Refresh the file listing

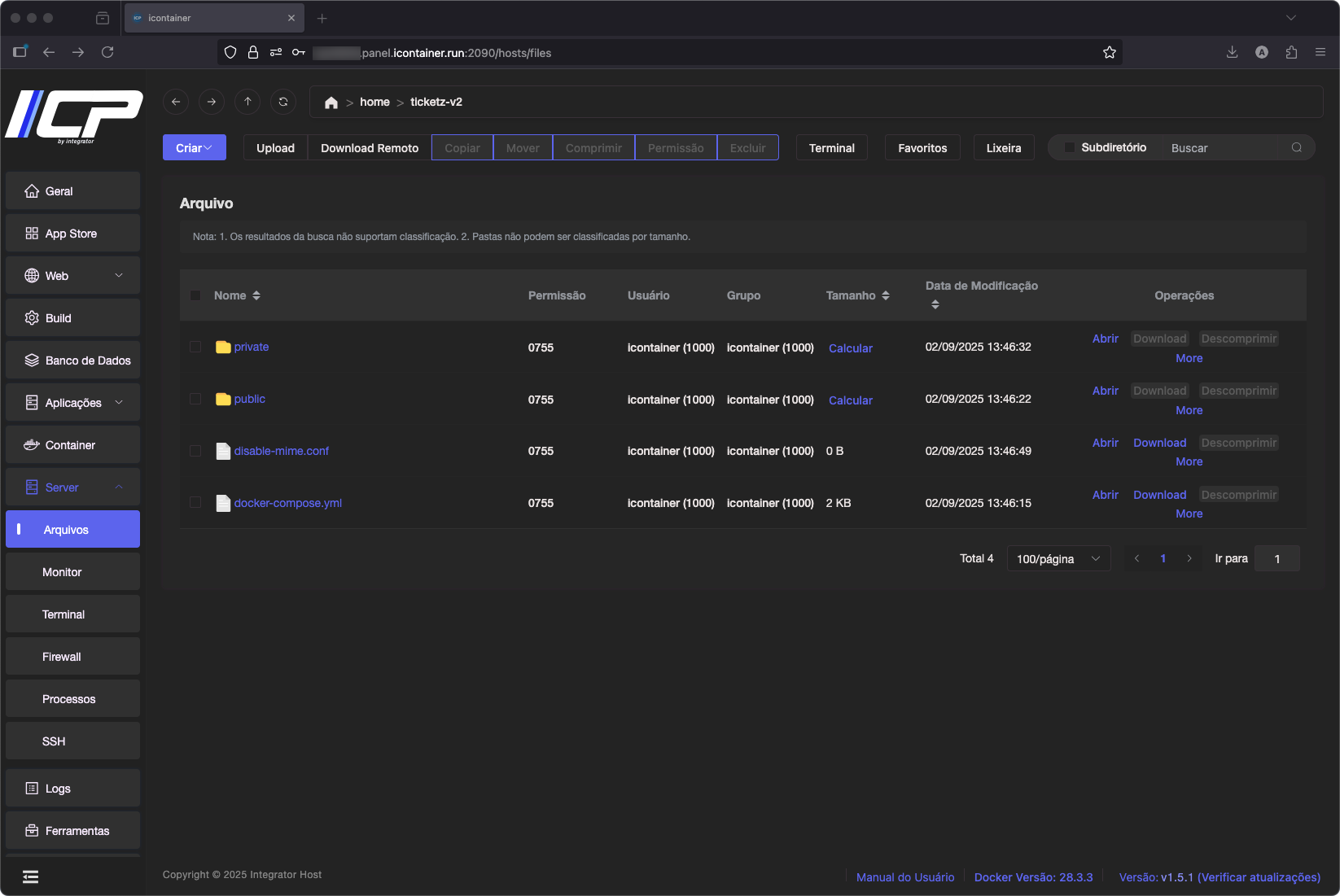[x=283, y=102]
